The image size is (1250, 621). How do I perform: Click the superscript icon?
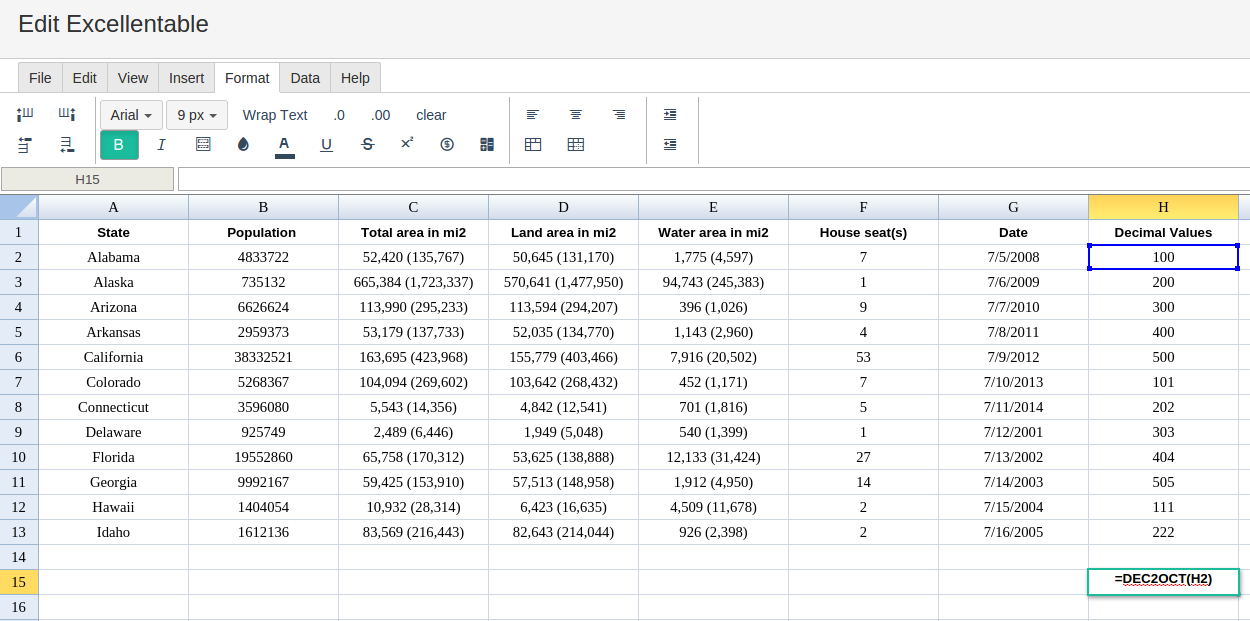407,144
